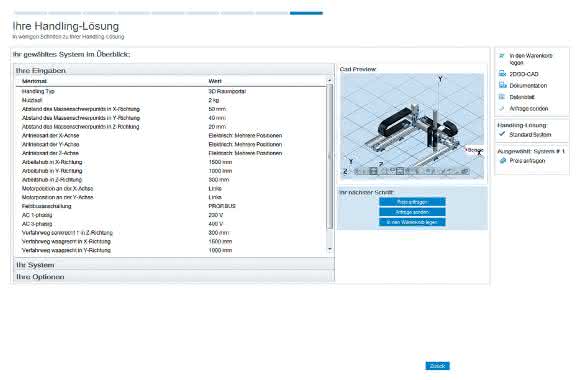Image resolution: width=580 pixels, height=380 pixels.
Task: Click the Wert column header
Action: click(215, 81)
